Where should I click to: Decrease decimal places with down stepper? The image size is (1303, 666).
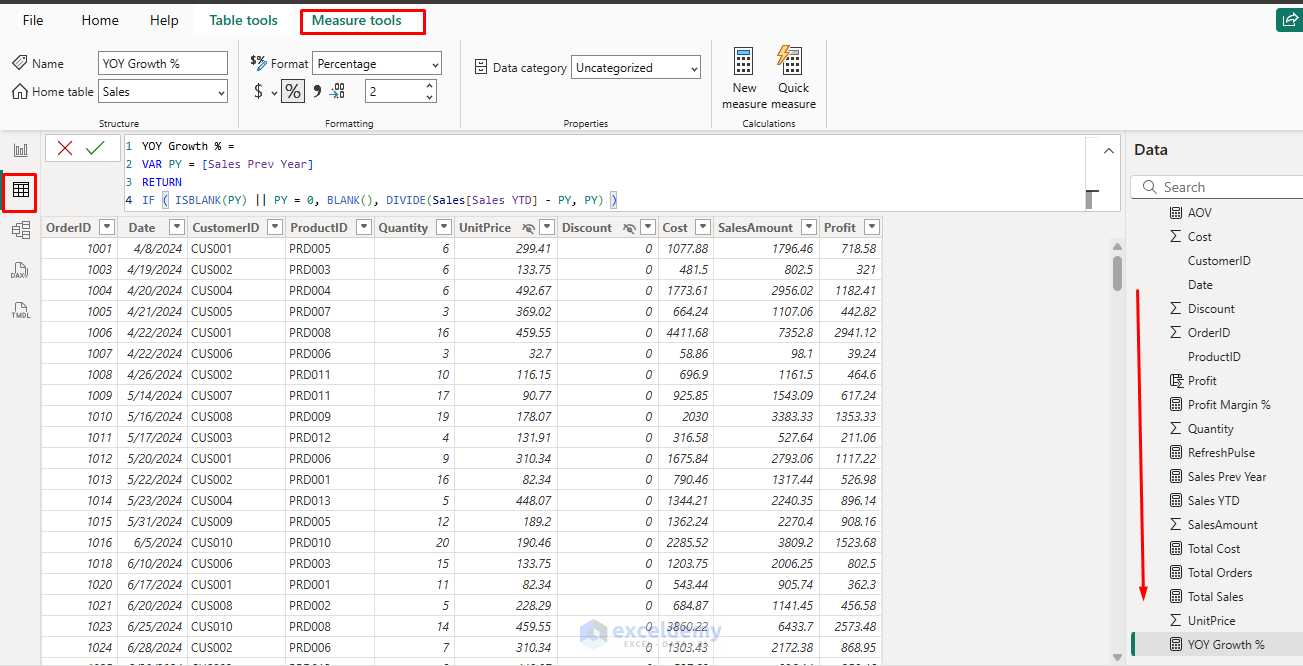[x=430, y=98]
